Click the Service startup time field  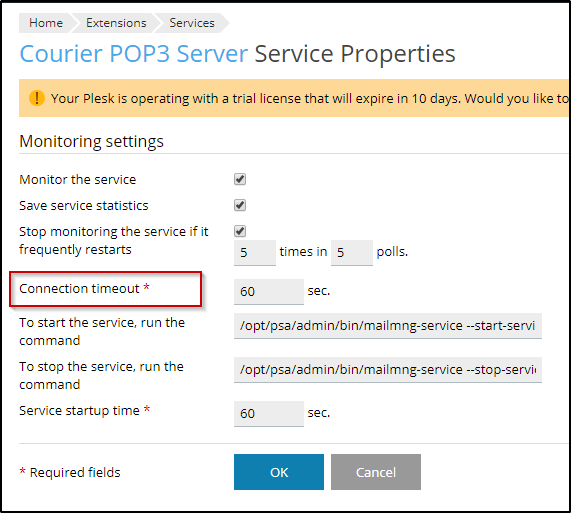(x=269, y=414)
